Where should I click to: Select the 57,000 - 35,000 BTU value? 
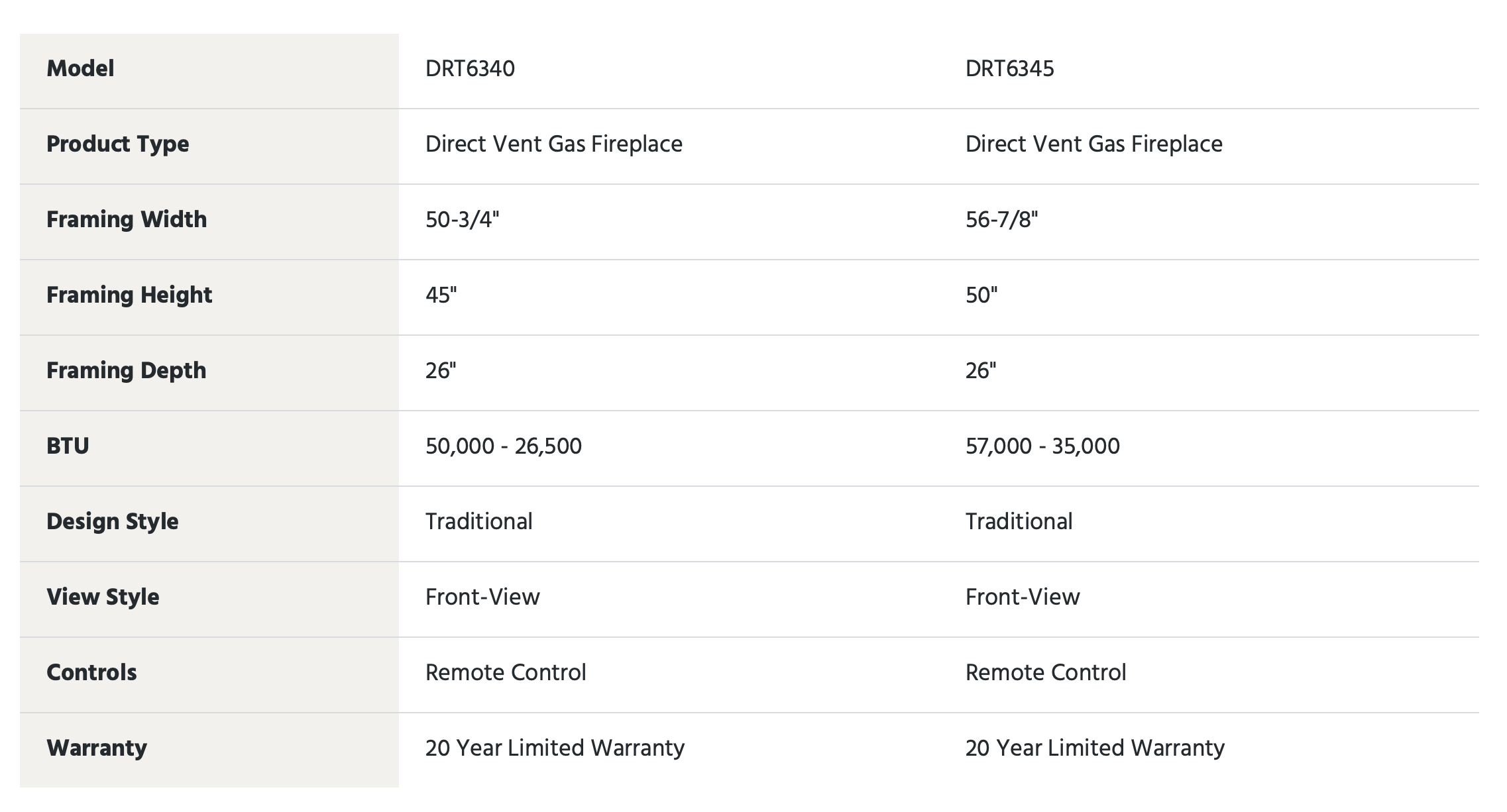click(x=1042, y=446)
